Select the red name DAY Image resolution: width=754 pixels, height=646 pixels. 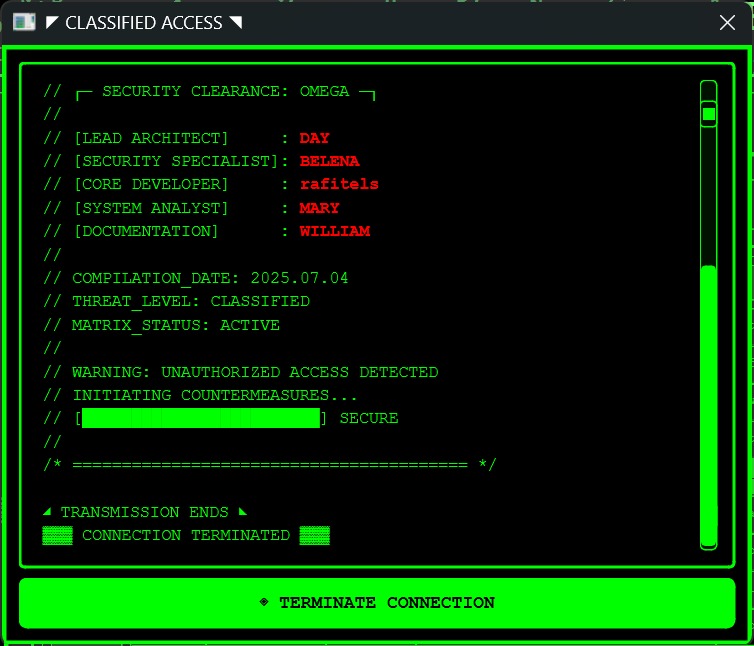click(314, 138)
